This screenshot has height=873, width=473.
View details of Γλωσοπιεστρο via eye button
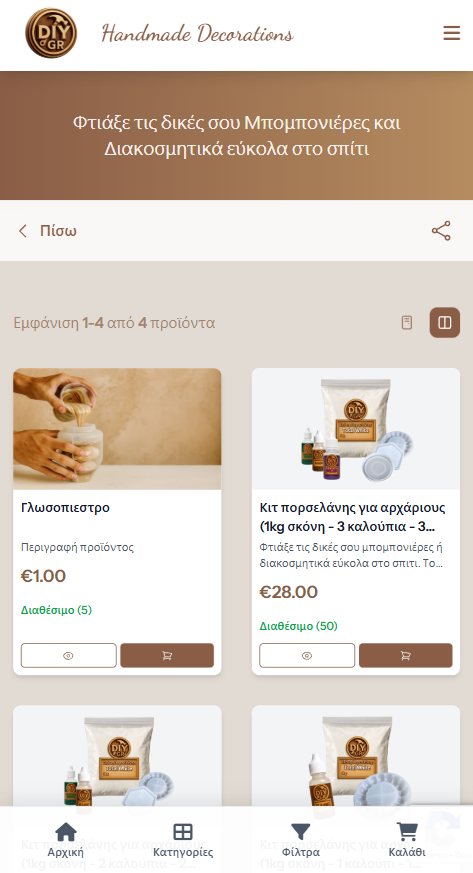(68, 655)
